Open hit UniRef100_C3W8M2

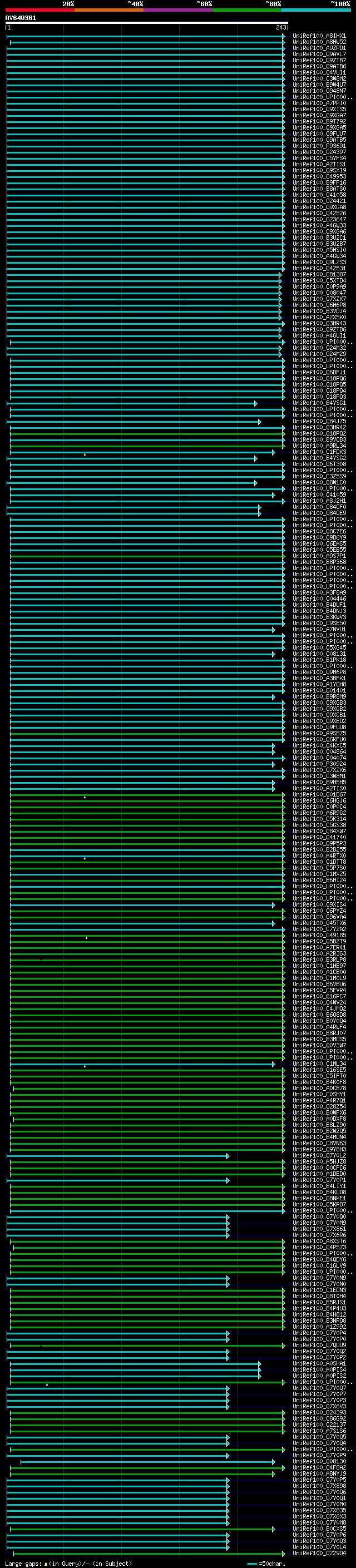(319, 78)
